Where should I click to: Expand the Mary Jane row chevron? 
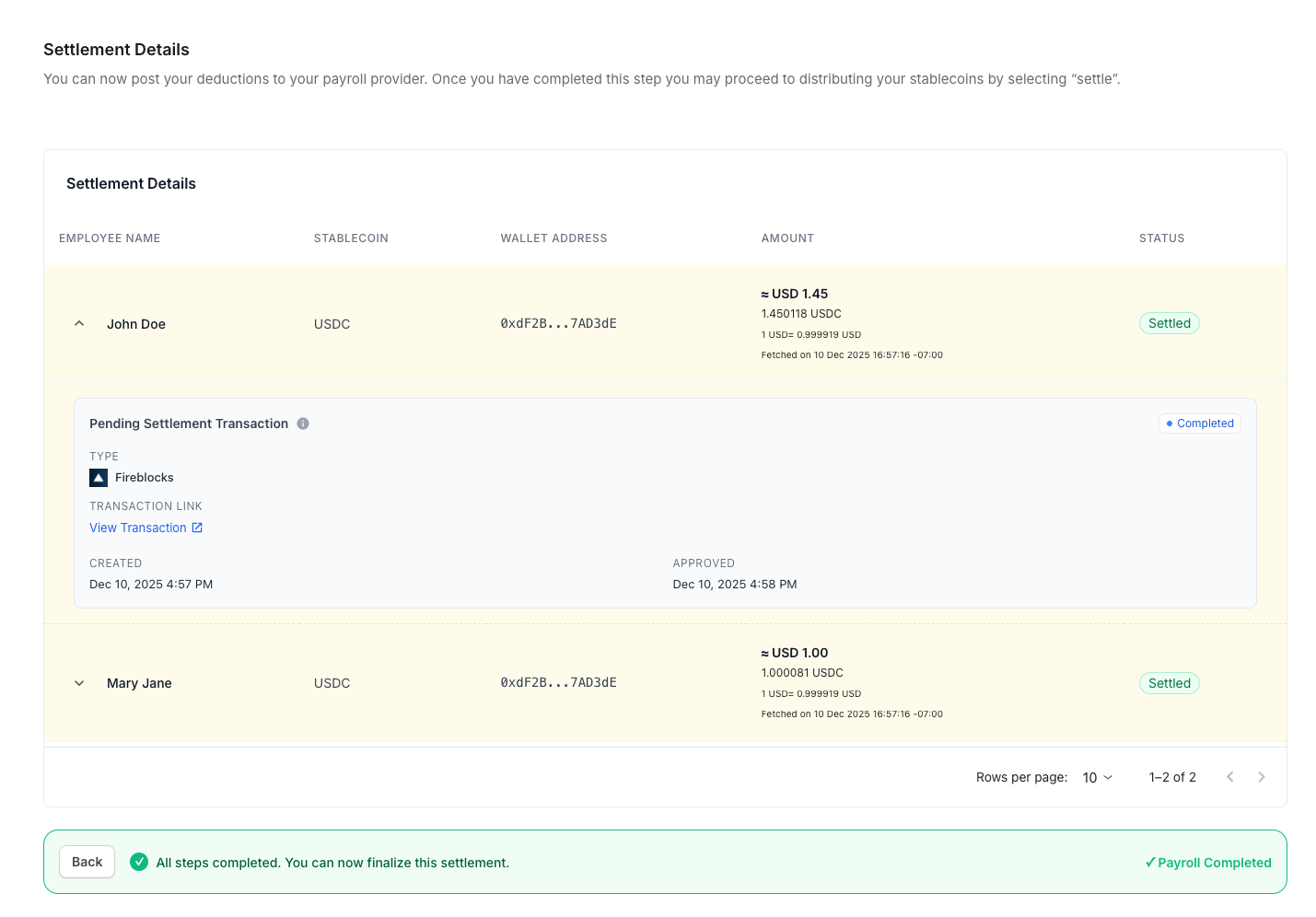click(x=79, y=683)
